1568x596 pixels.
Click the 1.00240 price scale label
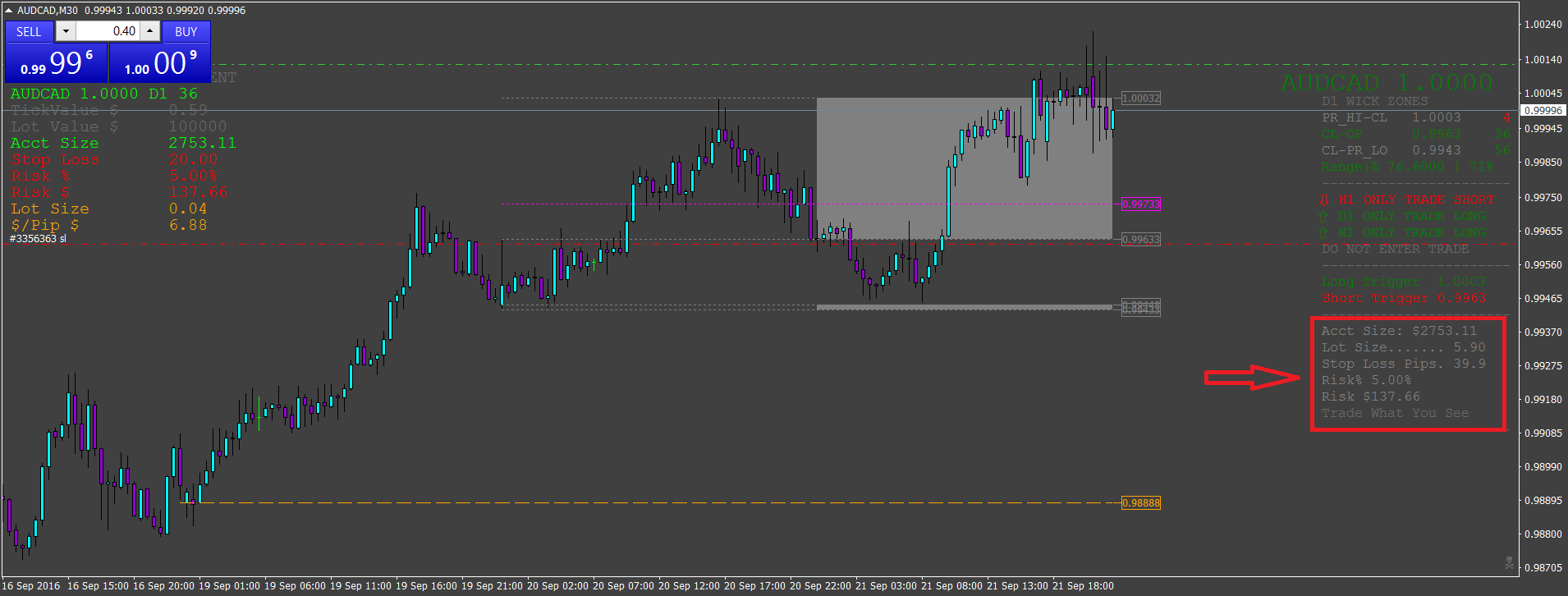tap(1543, 25)
